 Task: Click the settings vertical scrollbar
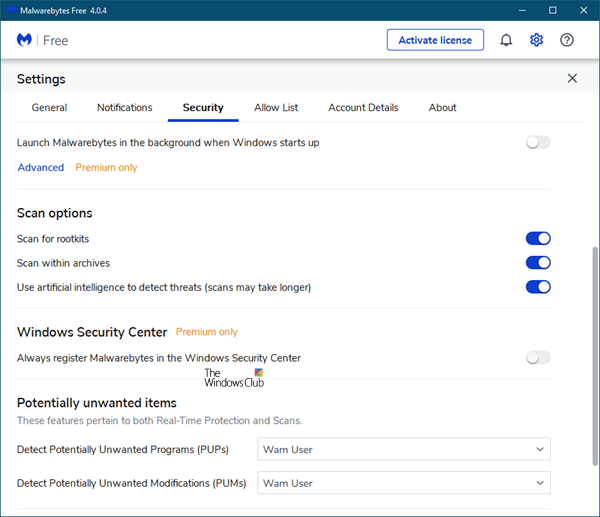(595, 356)
